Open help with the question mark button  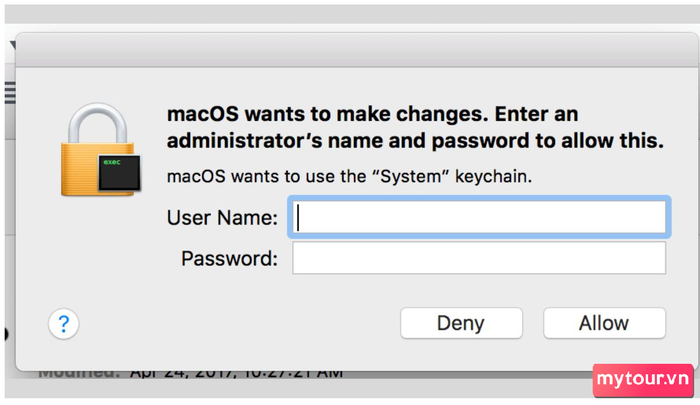[x=64, y=324]
